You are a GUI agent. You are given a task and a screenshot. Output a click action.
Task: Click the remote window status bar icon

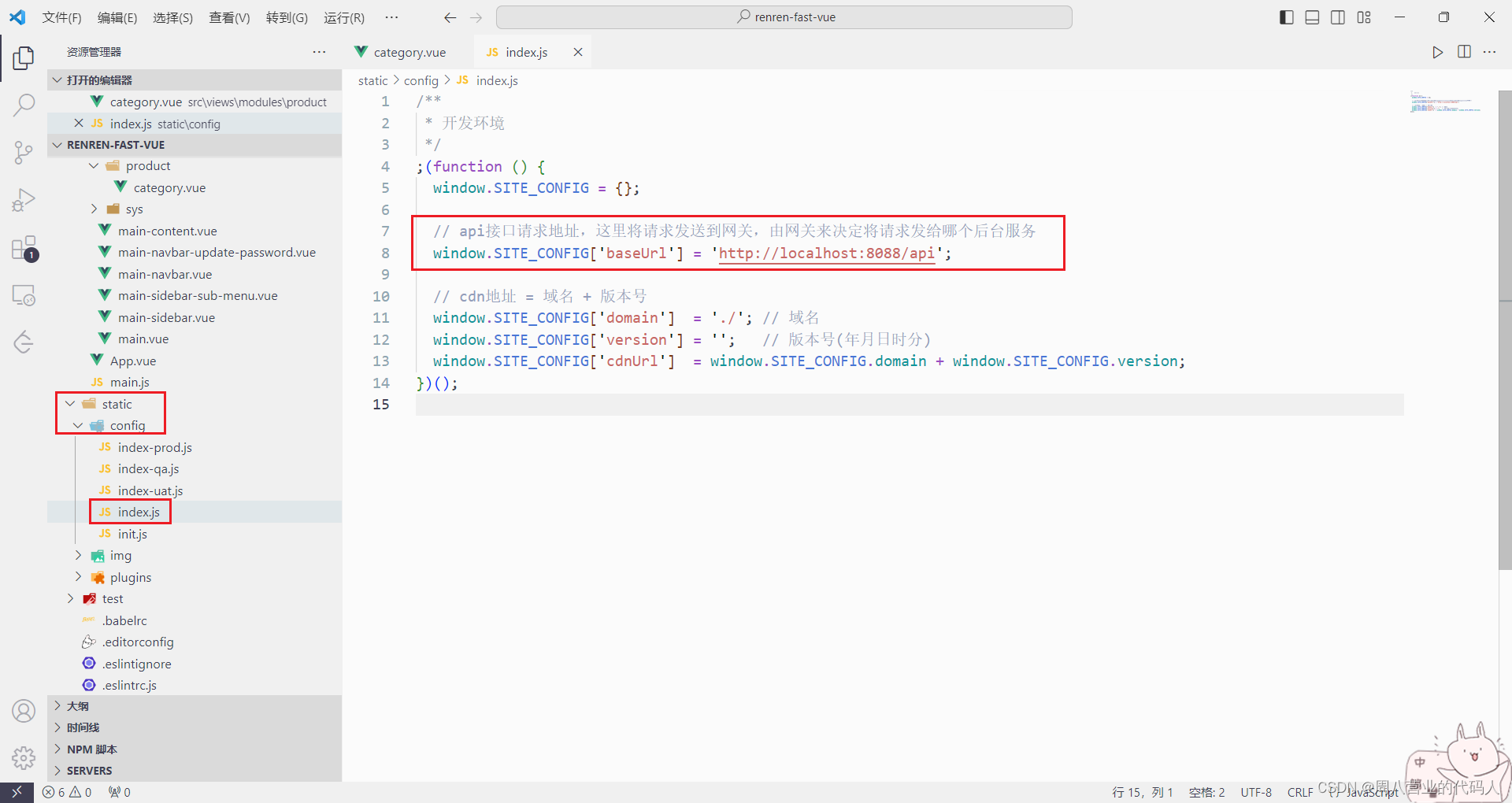pos(17,792)
